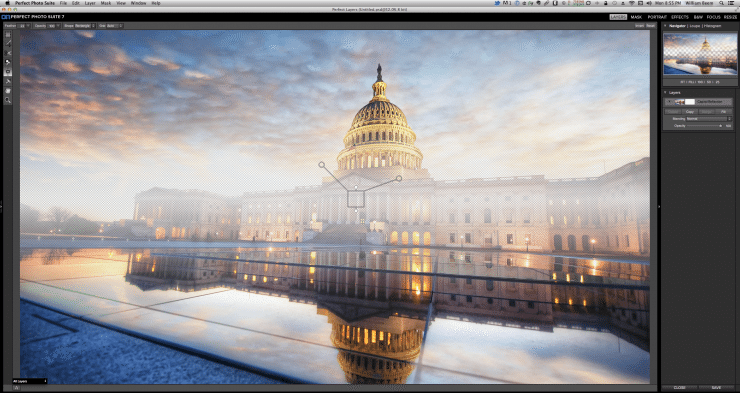Set navigator zoom to FIT
This screenshot has height=393, width=740.
point(682,82)
